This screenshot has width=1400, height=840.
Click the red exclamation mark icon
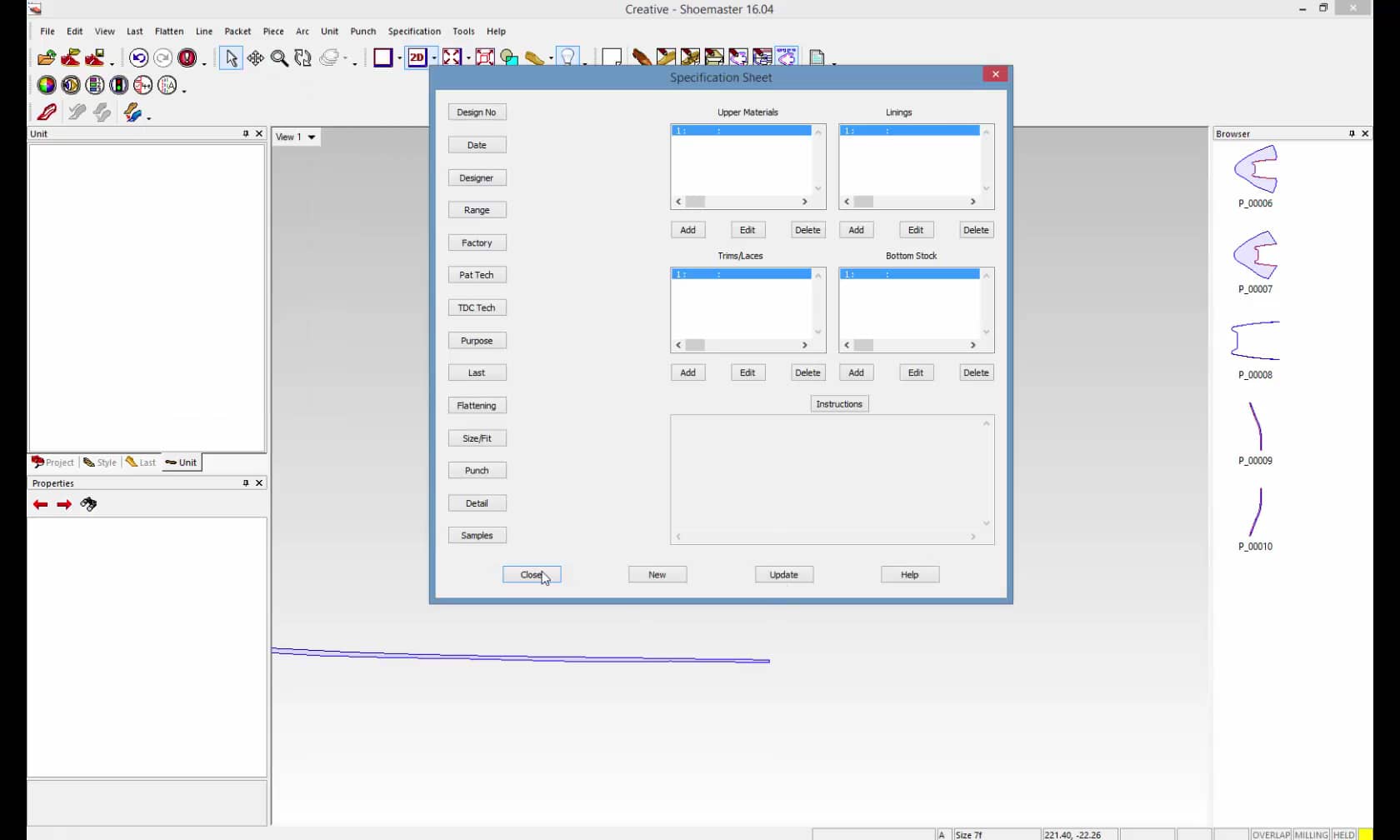(187, 57)
